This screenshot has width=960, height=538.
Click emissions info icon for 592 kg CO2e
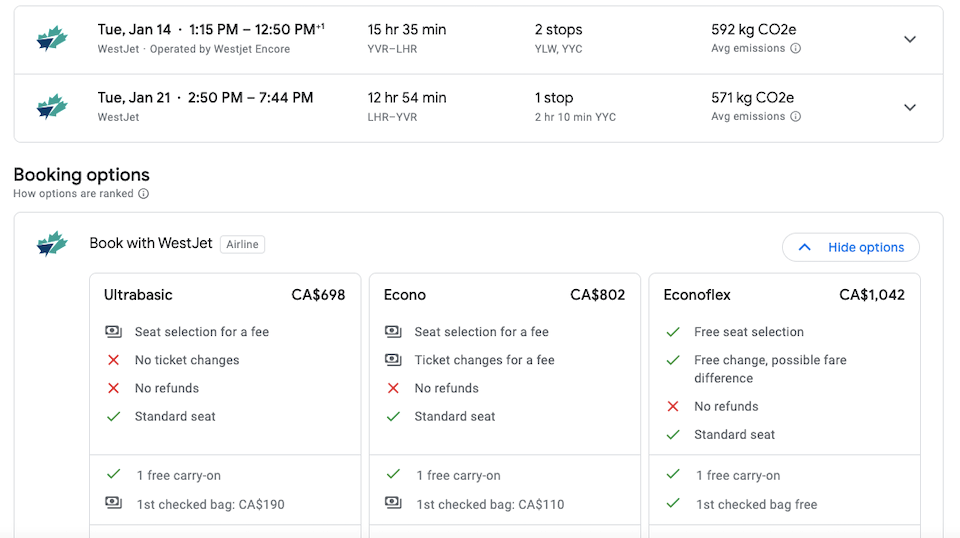point(795,48)
